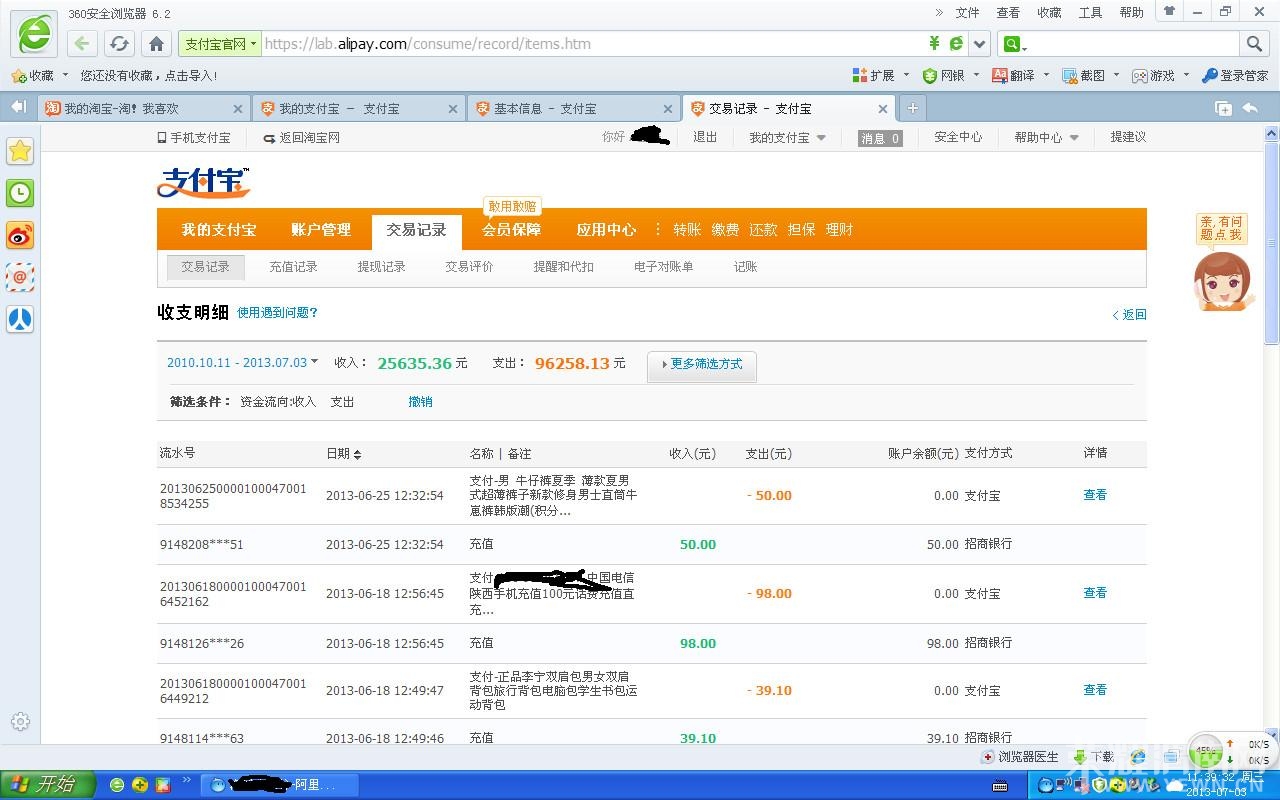Open the favorites star in sidebar

coord(20,151)
